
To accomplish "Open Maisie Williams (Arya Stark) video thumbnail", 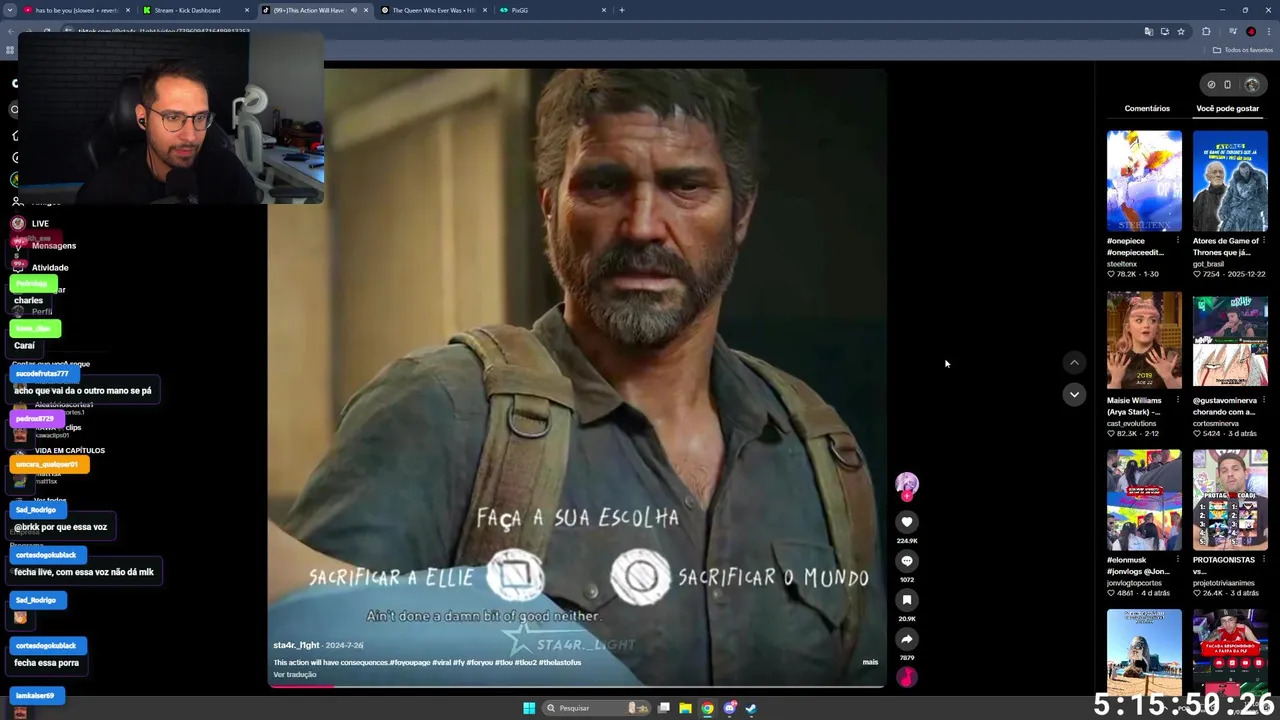I will tap(1144, 340).
